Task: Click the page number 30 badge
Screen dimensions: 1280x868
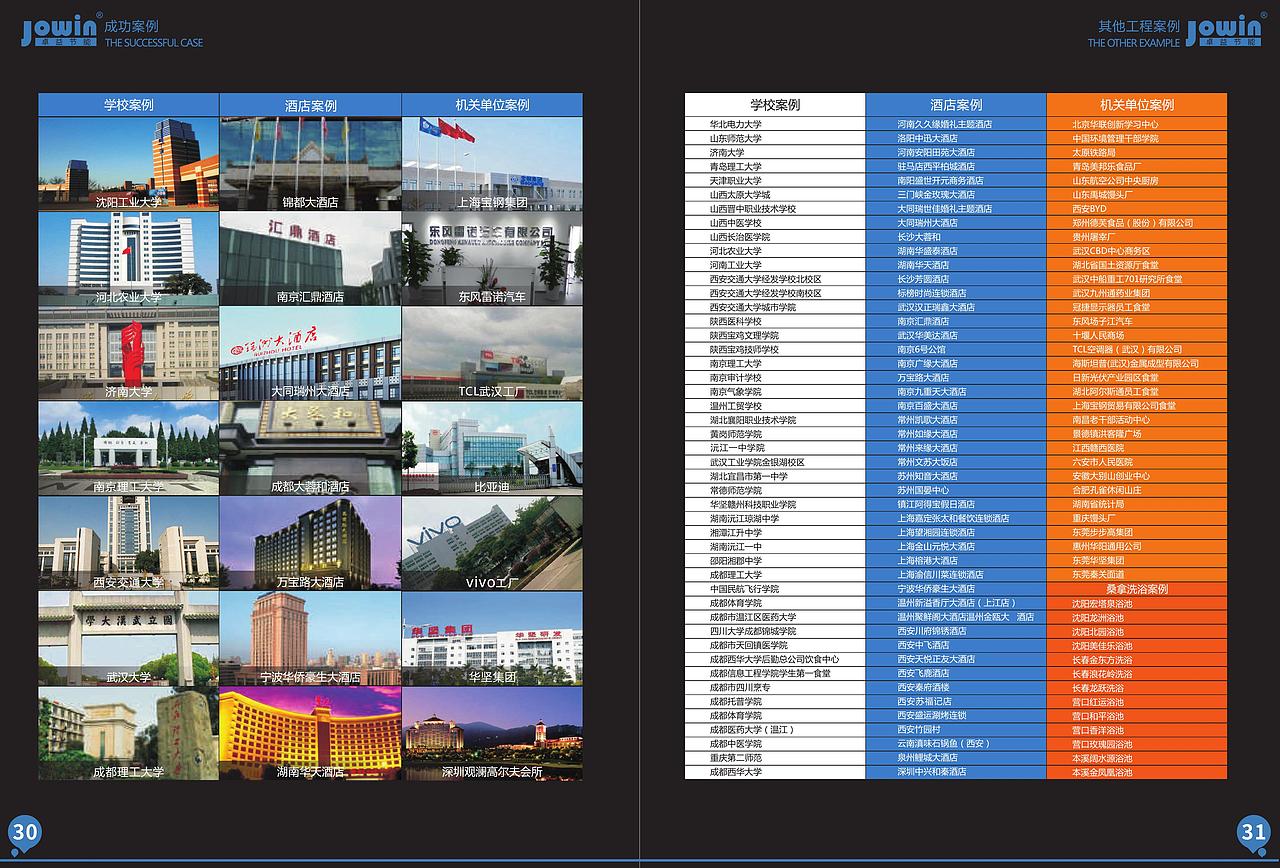Action: (25, 833)
